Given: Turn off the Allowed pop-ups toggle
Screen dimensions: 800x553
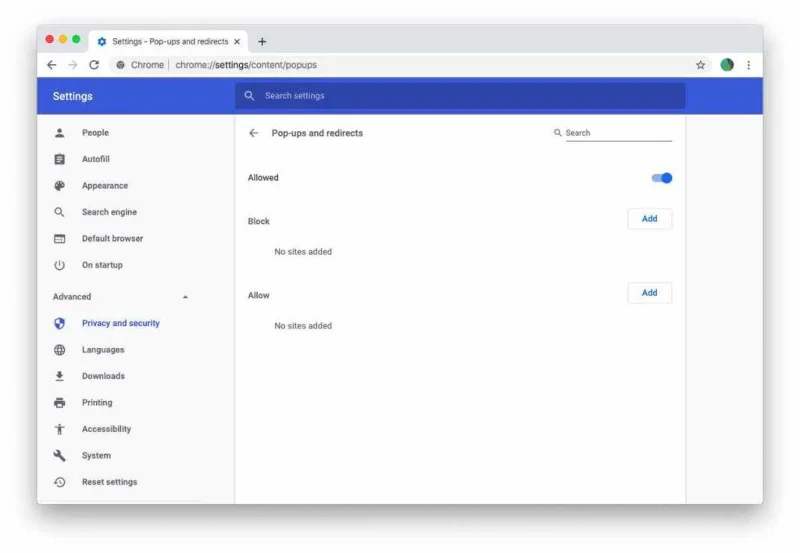Looking at the screenshot, I should 662,178.
